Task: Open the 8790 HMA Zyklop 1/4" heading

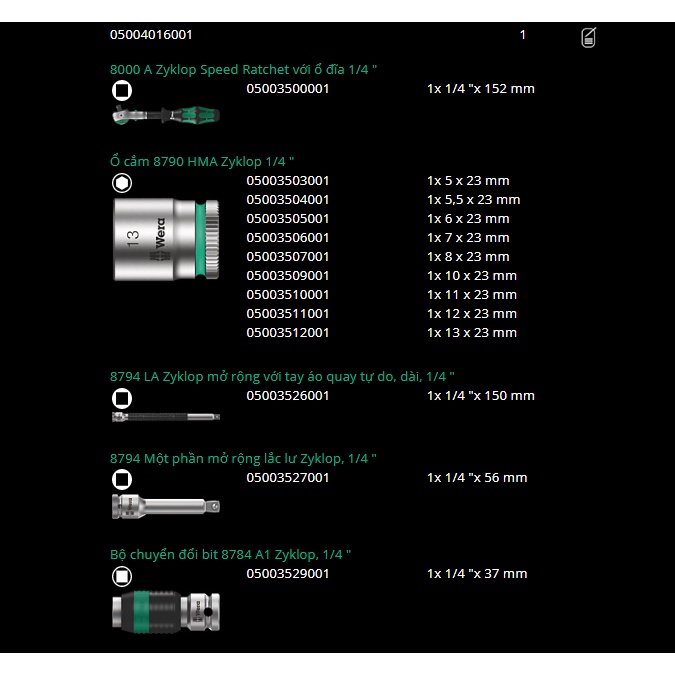Action: click(x=202, y=161)
